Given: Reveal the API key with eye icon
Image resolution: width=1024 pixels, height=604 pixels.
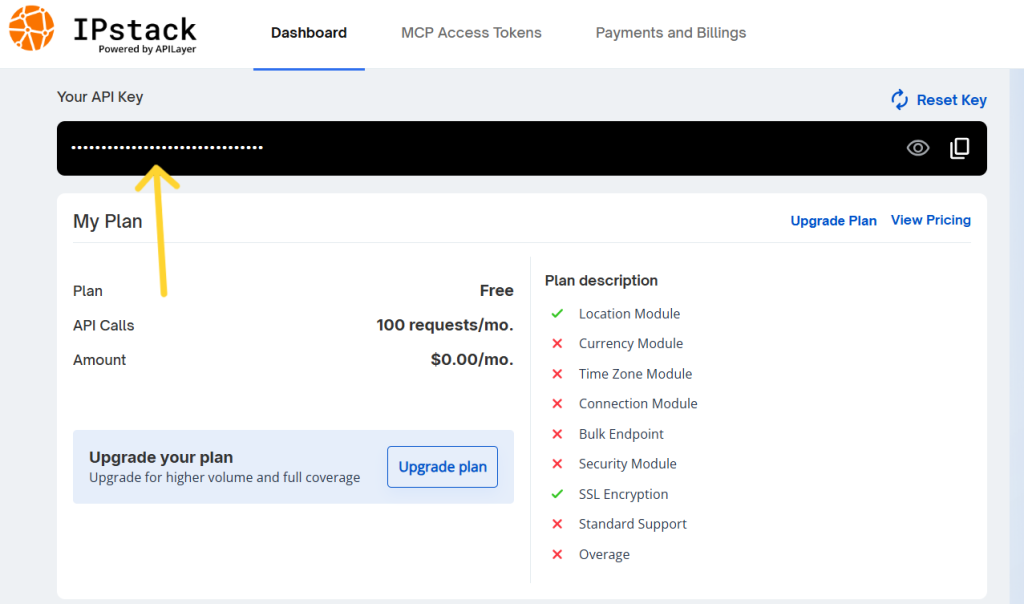Looking at the screenshot, I should tap(918, 148).
